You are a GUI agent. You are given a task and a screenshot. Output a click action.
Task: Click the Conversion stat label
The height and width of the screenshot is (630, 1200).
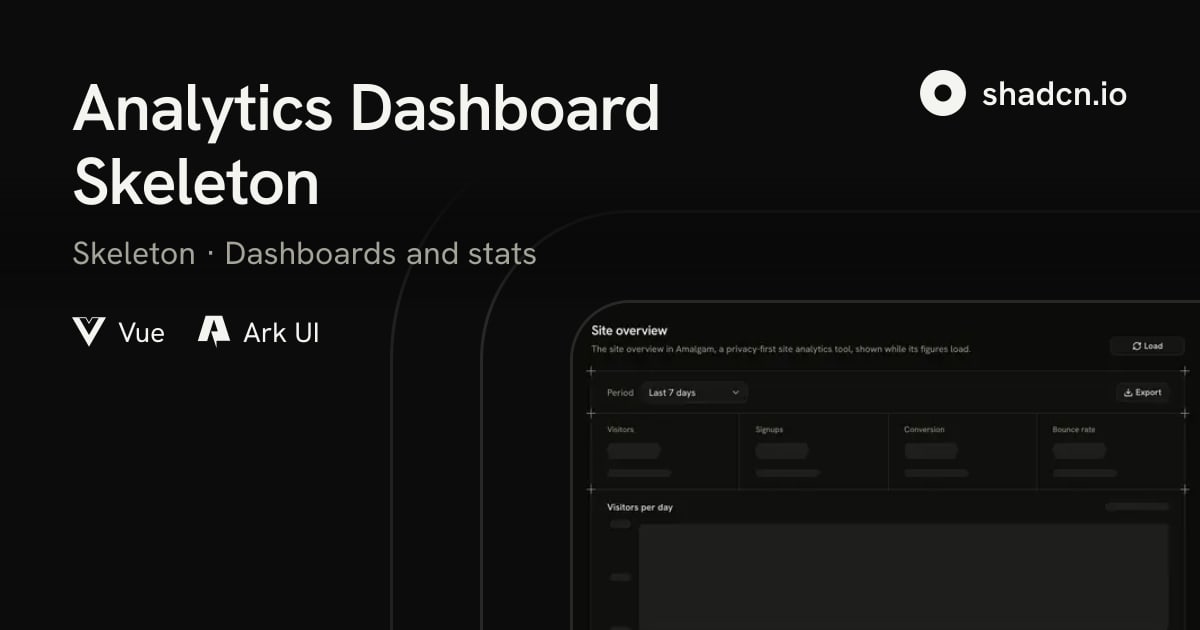coord(924,430)
